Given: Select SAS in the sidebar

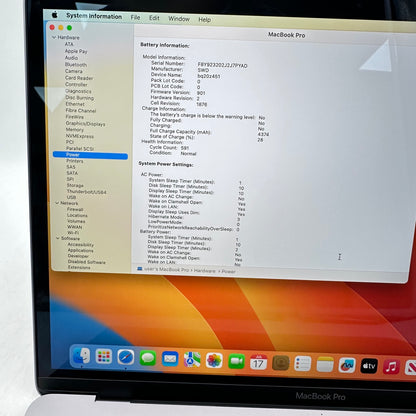Looking at the screenshot, I should [x=71, y=167].
